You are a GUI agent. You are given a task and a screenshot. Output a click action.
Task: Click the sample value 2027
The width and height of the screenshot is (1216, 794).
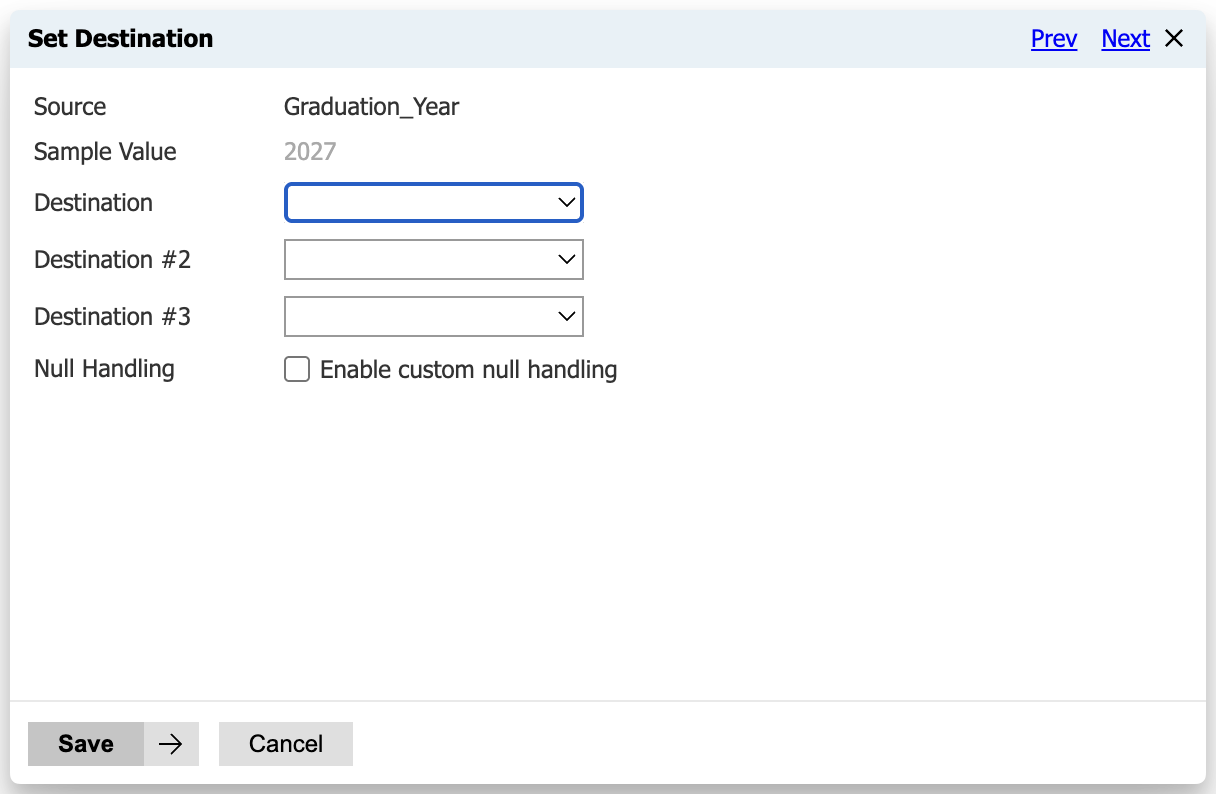pos(310,152)
